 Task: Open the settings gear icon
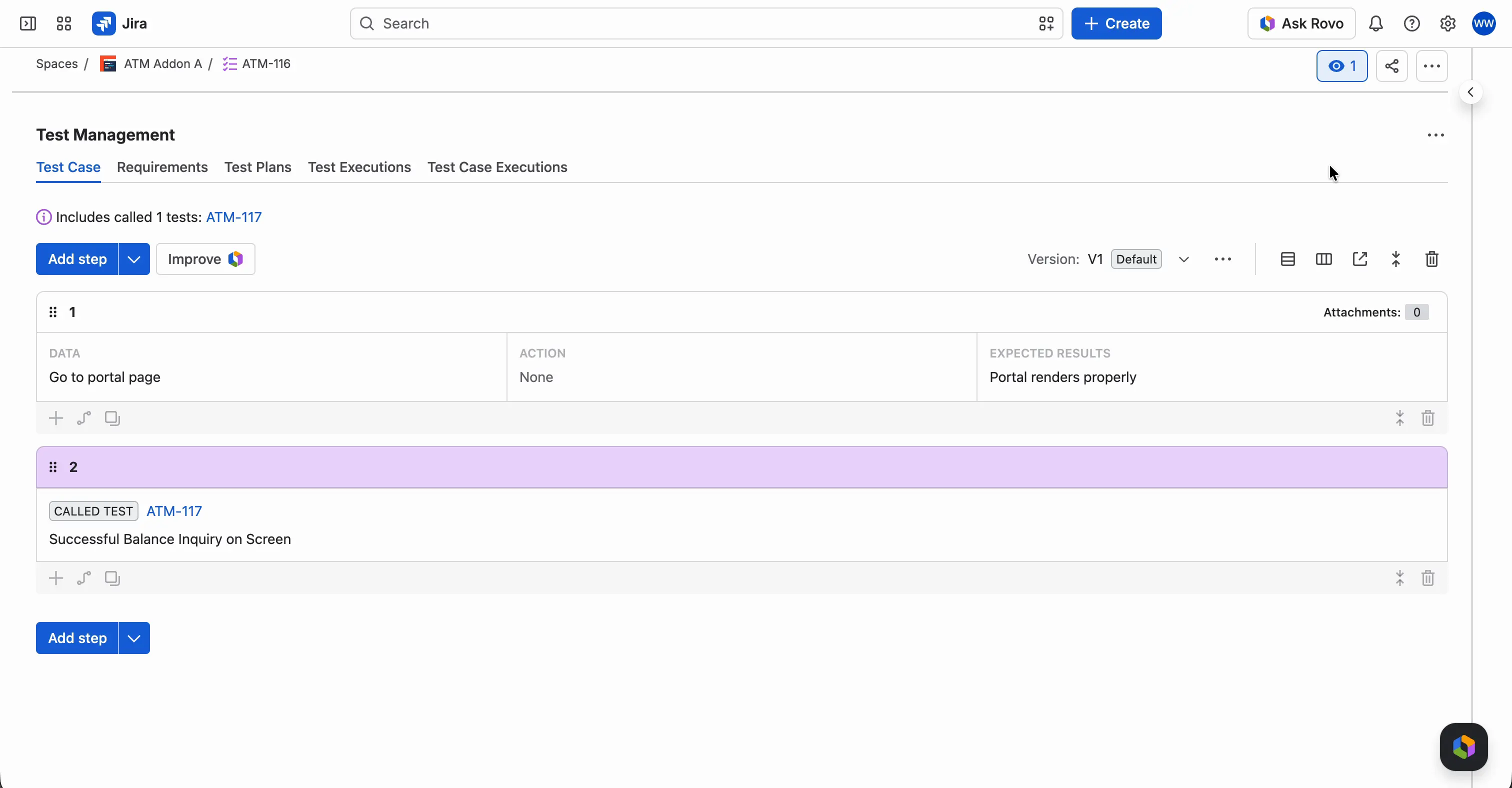point(1447,23)
